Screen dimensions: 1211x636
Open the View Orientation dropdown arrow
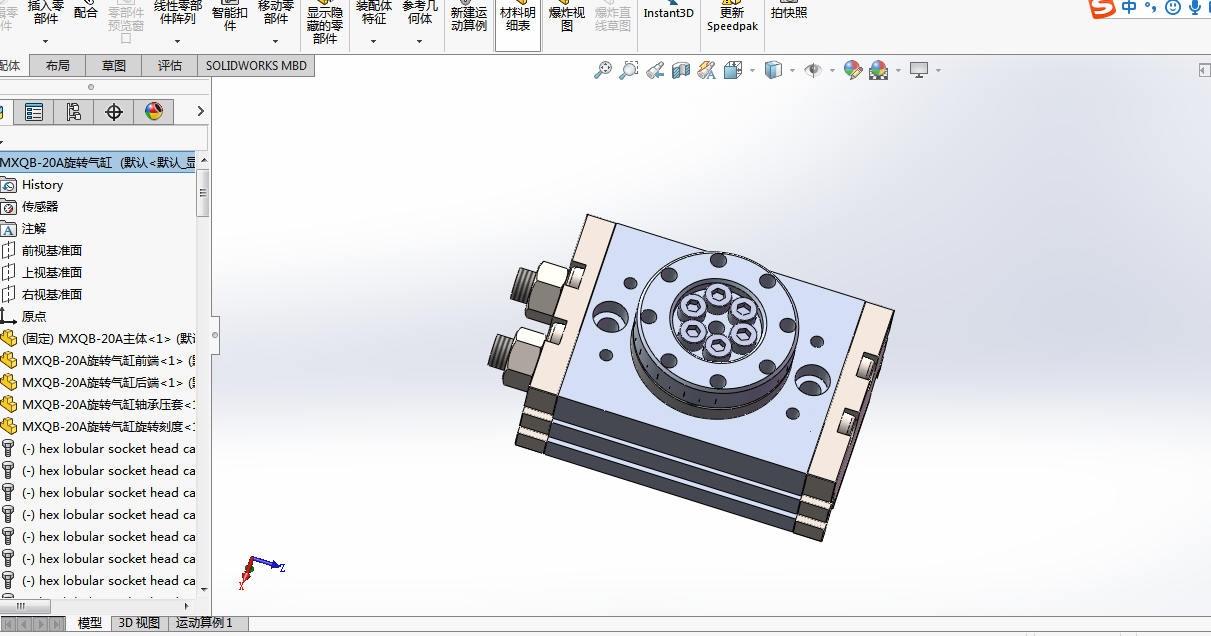[x=751, y=71]
